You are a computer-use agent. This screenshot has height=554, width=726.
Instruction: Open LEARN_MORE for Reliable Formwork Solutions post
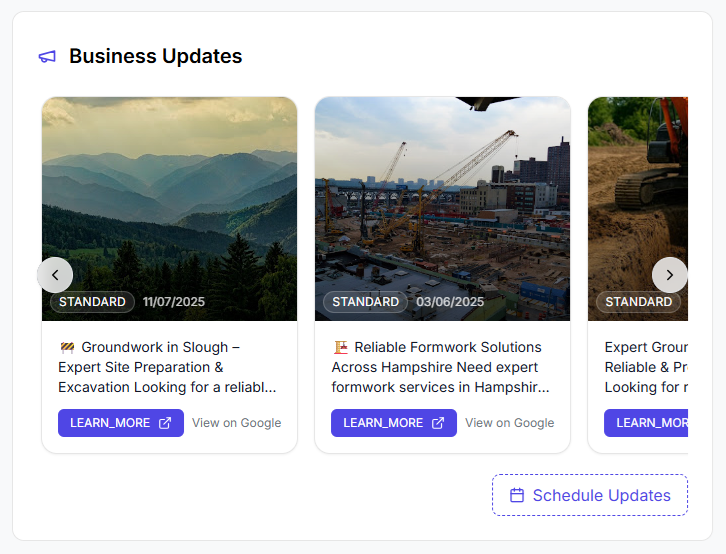pyautogui.click(x=394, y=423)
